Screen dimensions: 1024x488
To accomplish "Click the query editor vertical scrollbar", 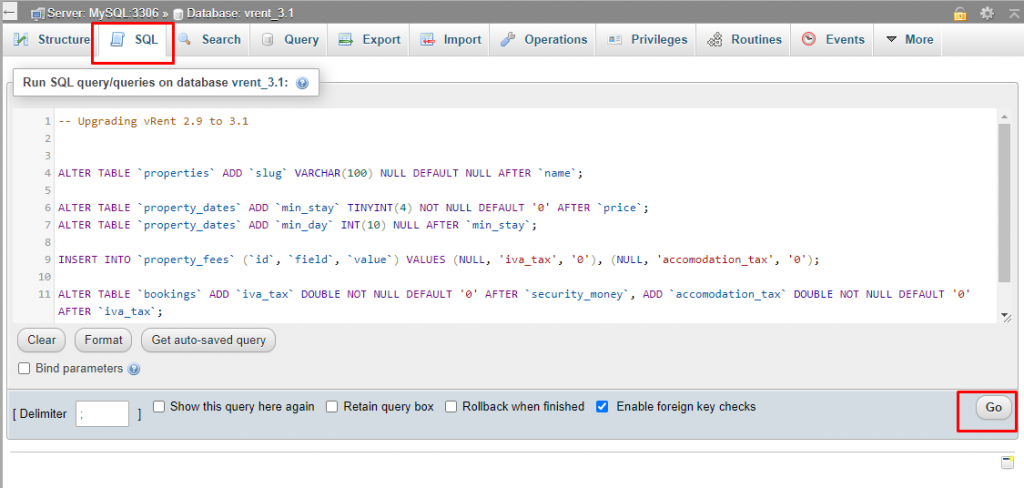I will point(1004,200).
